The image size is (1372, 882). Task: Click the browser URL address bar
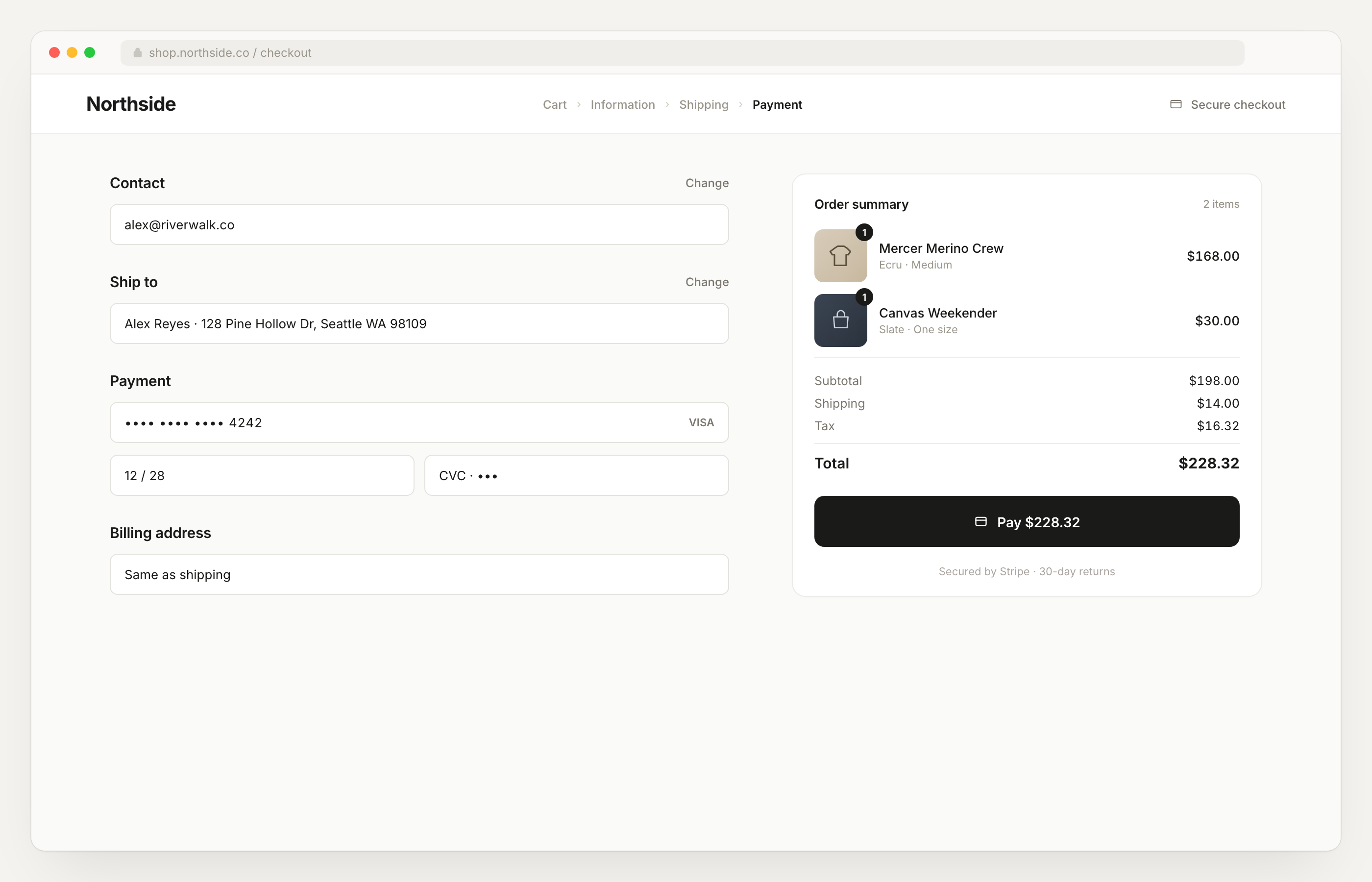[682, 53]
